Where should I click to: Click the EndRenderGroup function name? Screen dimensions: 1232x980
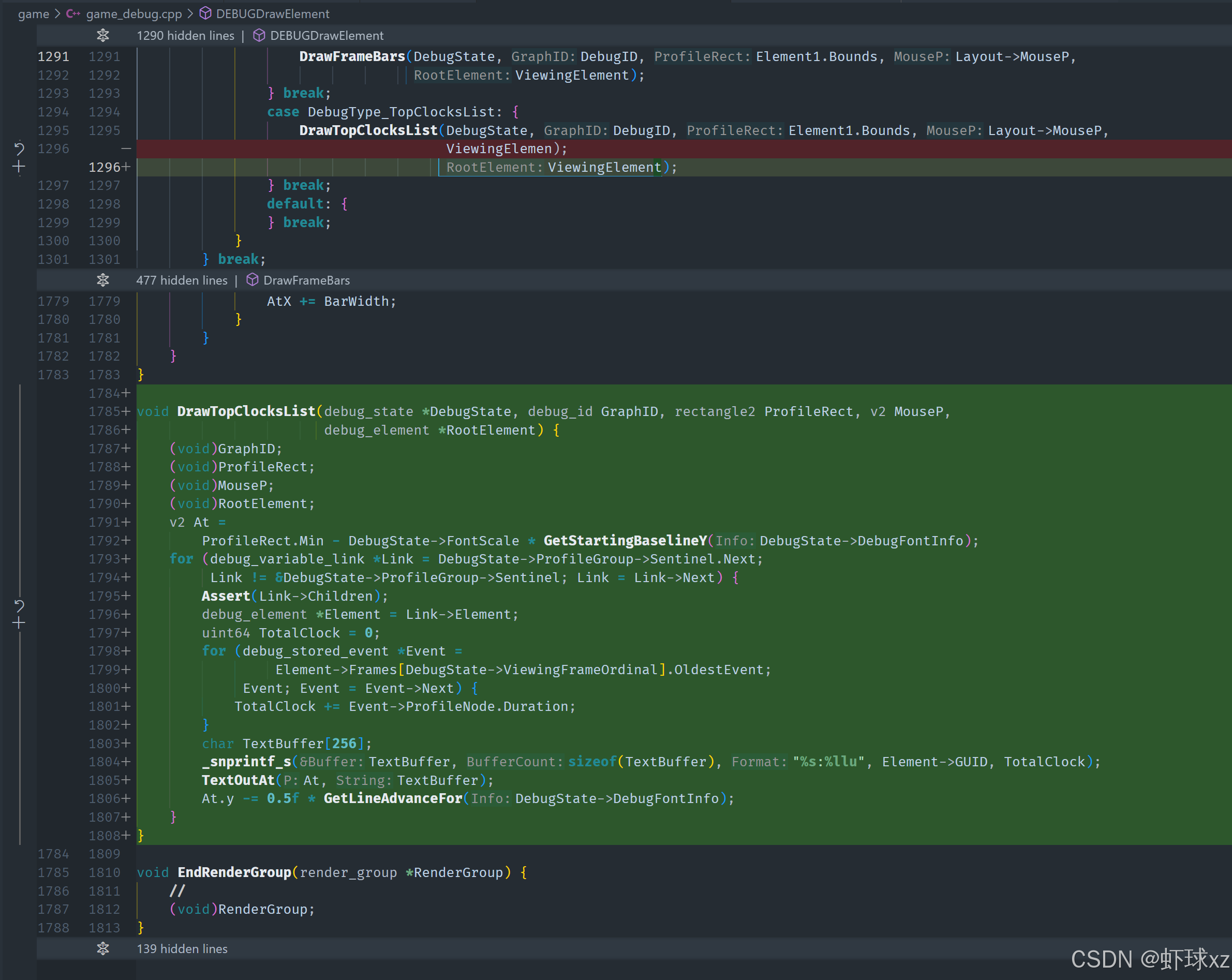[234, 872]
